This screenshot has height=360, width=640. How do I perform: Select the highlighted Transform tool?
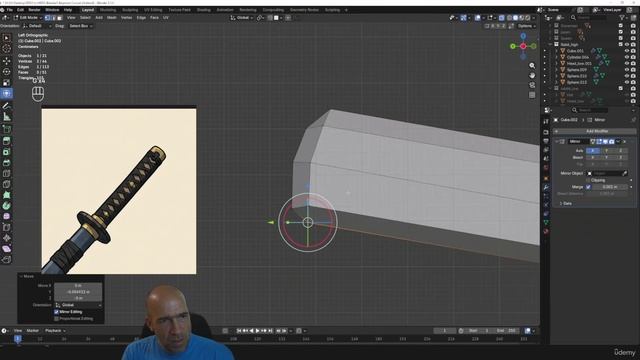[7, 94]
